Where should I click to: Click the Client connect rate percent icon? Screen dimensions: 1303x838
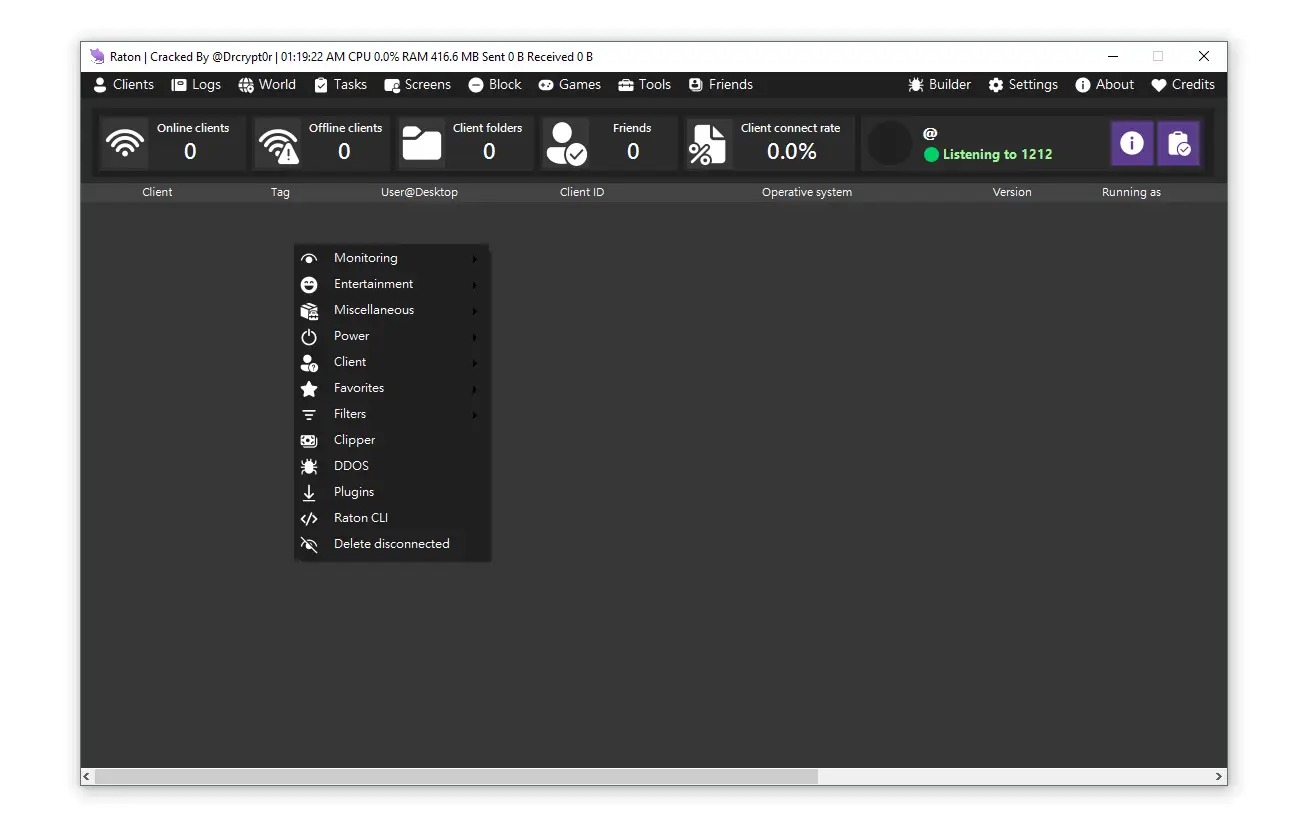pos(707,144)
